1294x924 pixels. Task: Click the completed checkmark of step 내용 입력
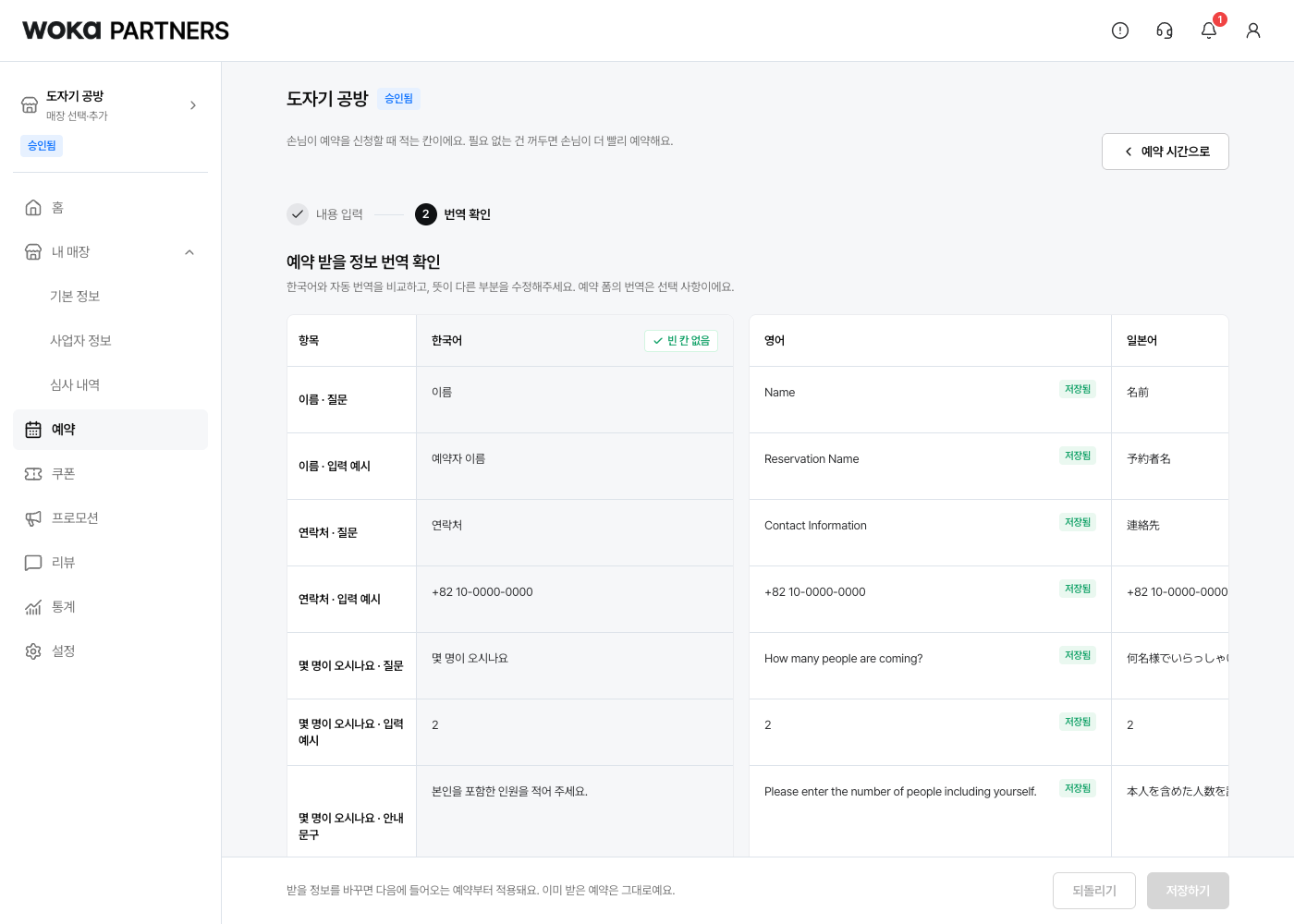pyautogui.click(x=298, y=214)
